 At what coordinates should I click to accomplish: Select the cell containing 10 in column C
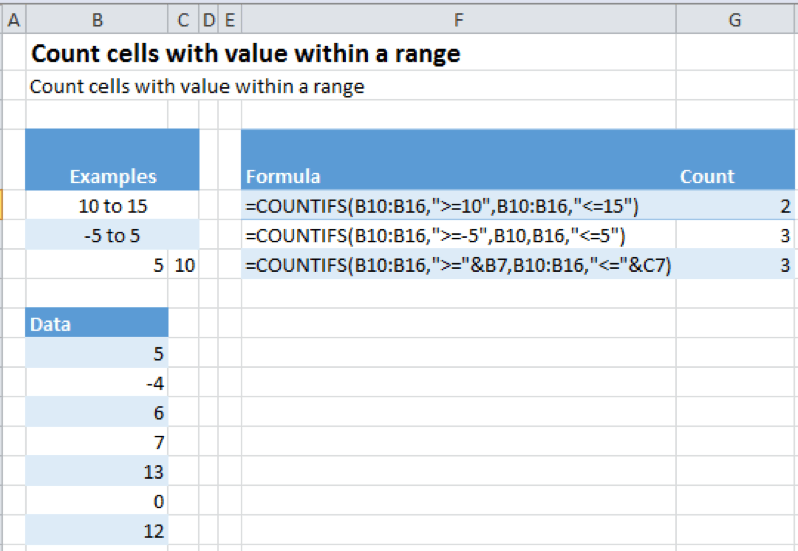pyautogui.click(x=184, y=266)
